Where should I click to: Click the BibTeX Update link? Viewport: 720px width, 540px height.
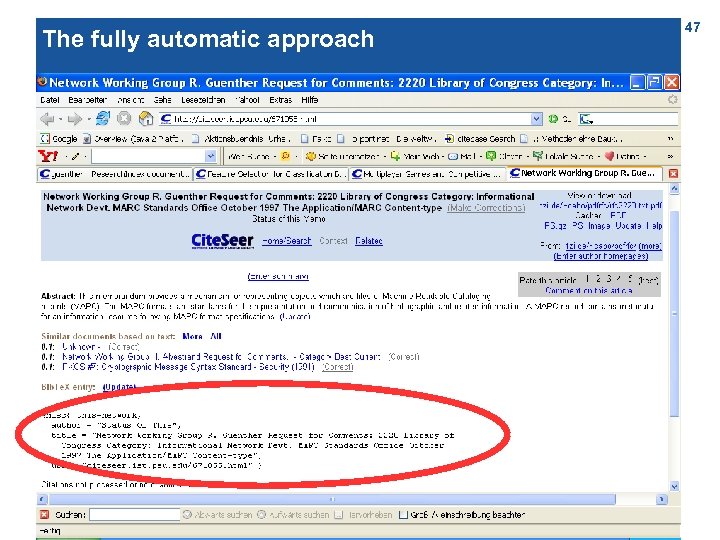(119, 387)
